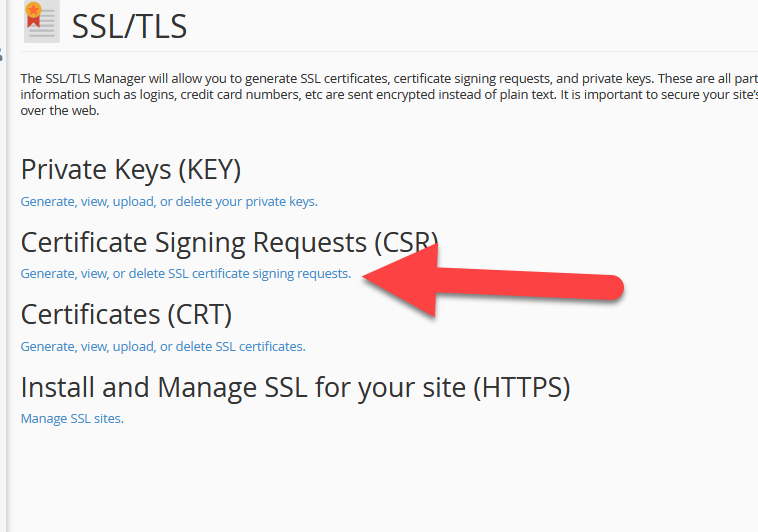Click the left sidebar vertical border
This screenshot has height=532, width=758.
7,266
